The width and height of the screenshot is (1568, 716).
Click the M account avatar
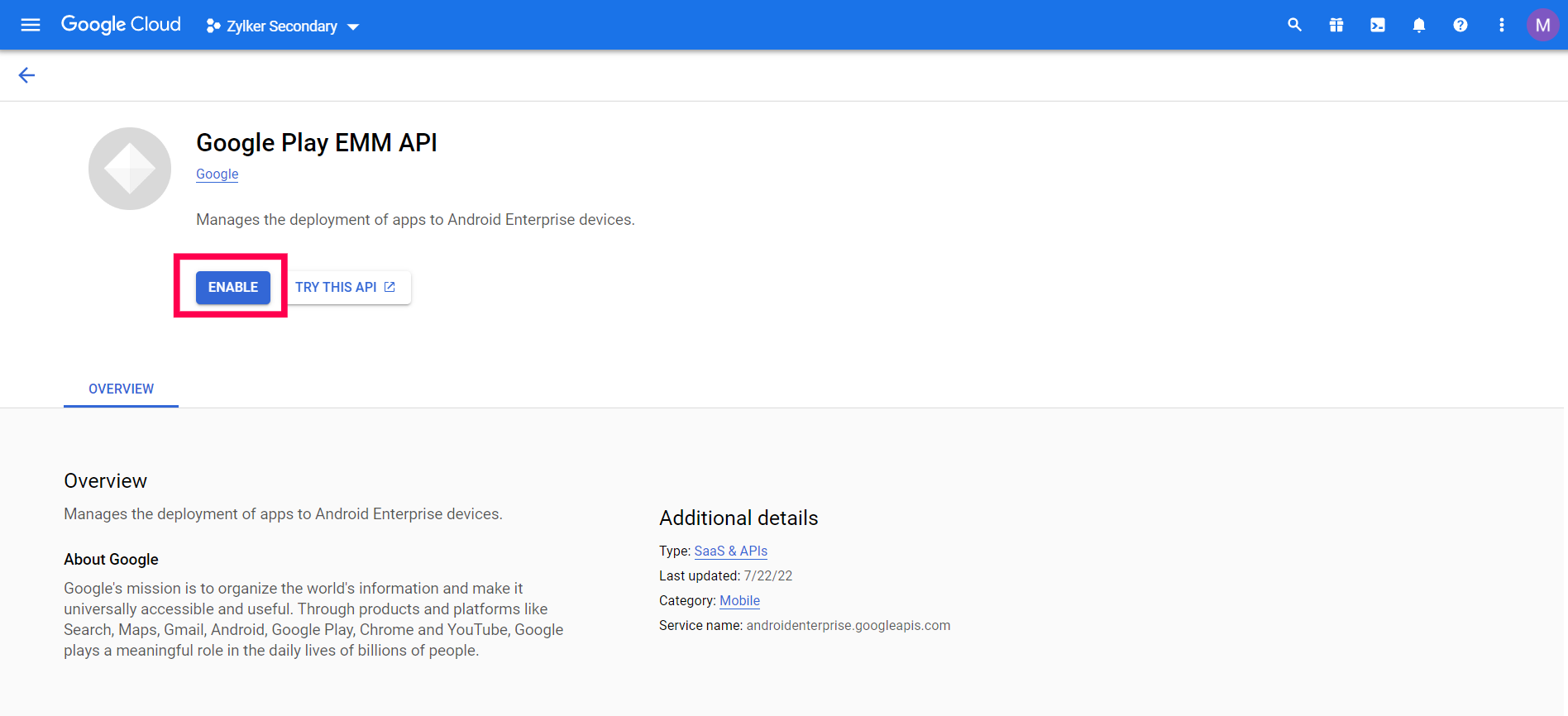pos(1542,25)
